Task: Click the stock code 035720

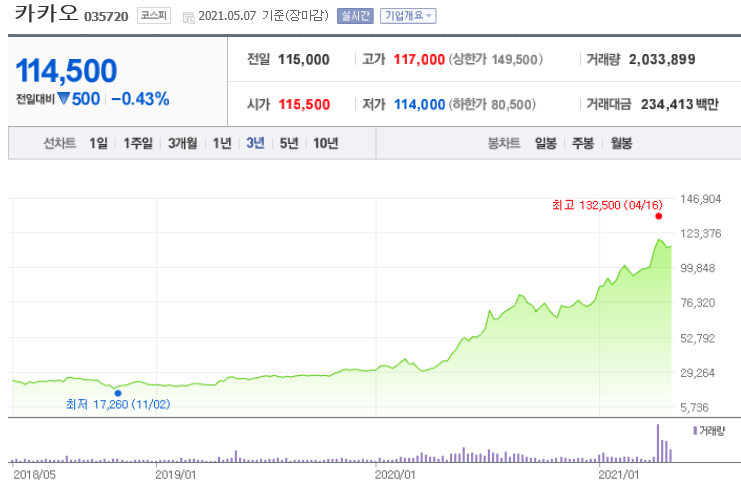Action: coord(106,17)
